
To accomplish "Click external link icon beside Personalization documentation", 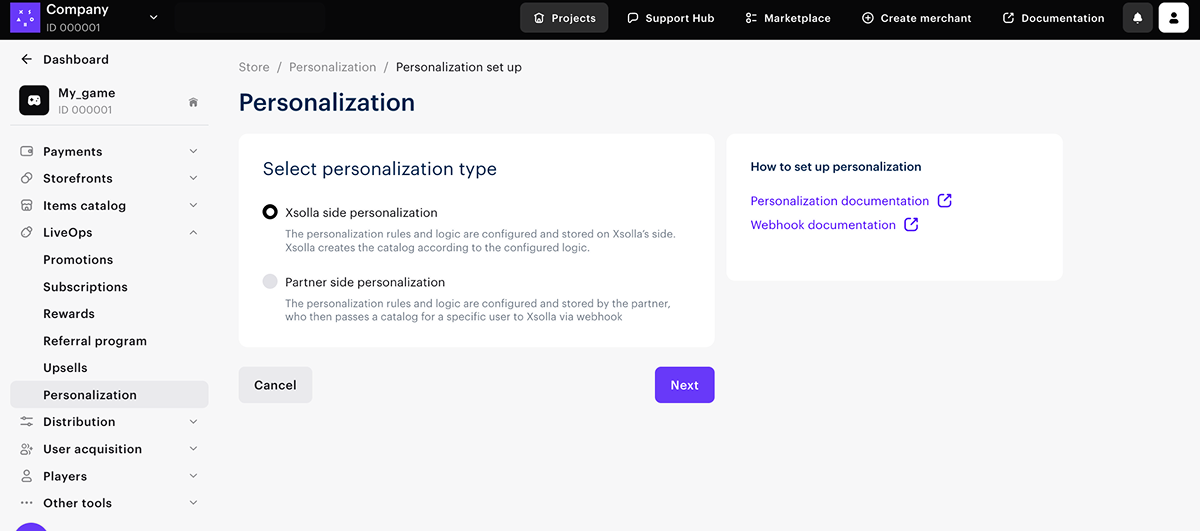I will 944,201.
